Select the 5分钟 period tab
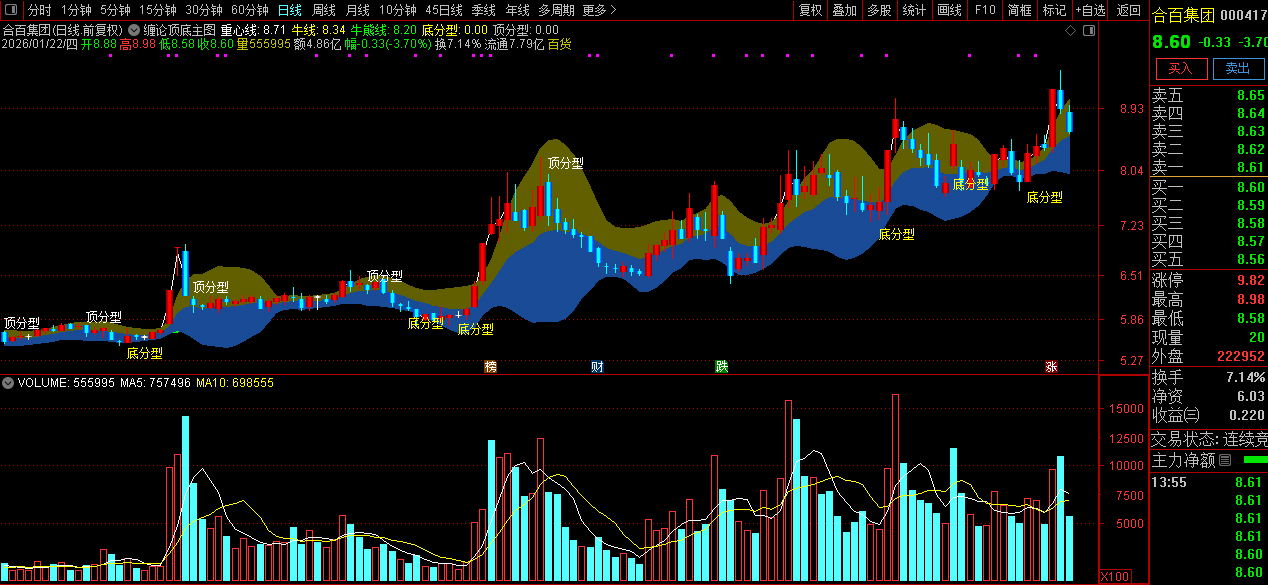 pyautogui.click(x=116, y=10)
